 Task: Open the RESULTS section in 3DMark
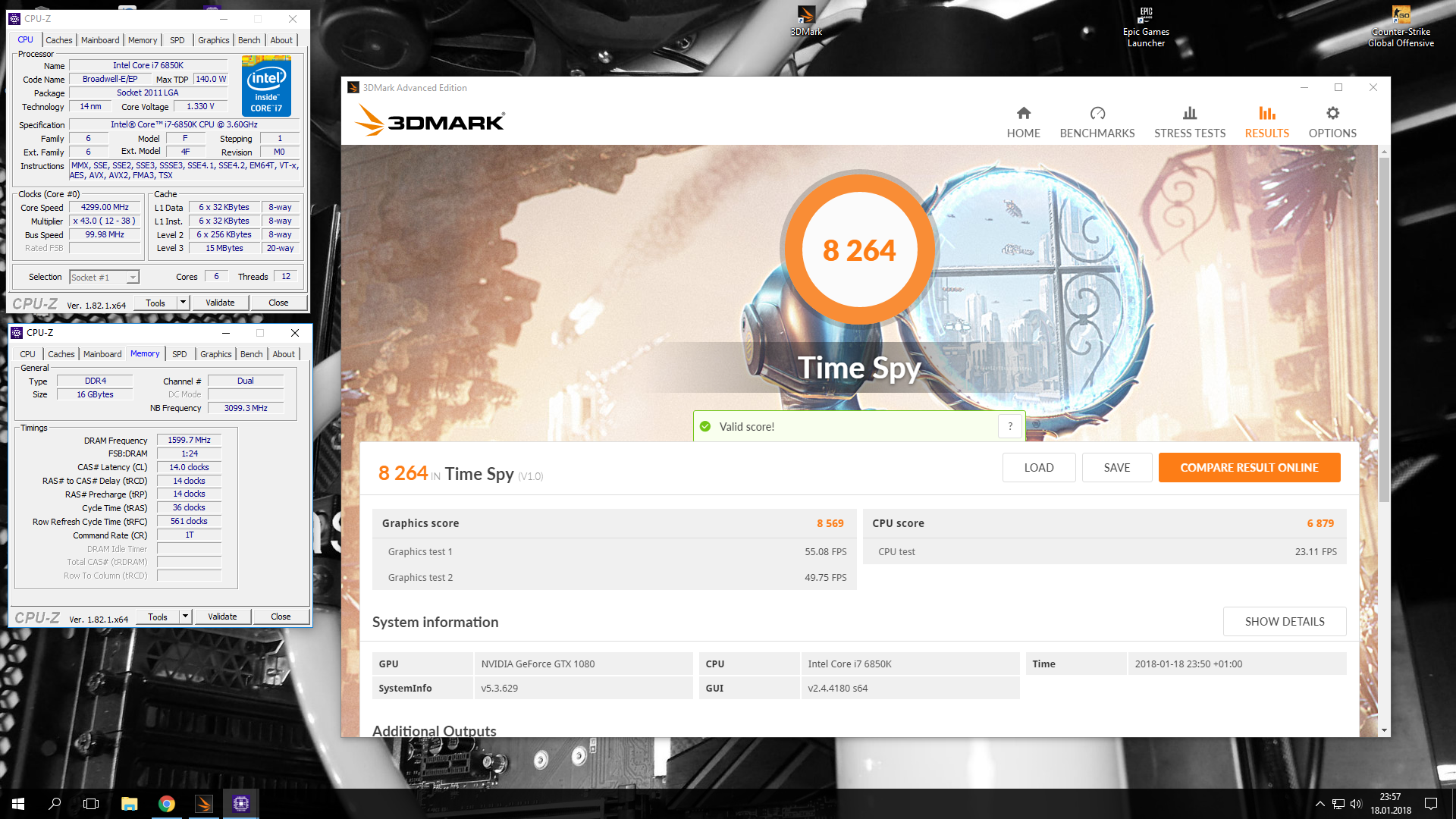pos(1266,123)
